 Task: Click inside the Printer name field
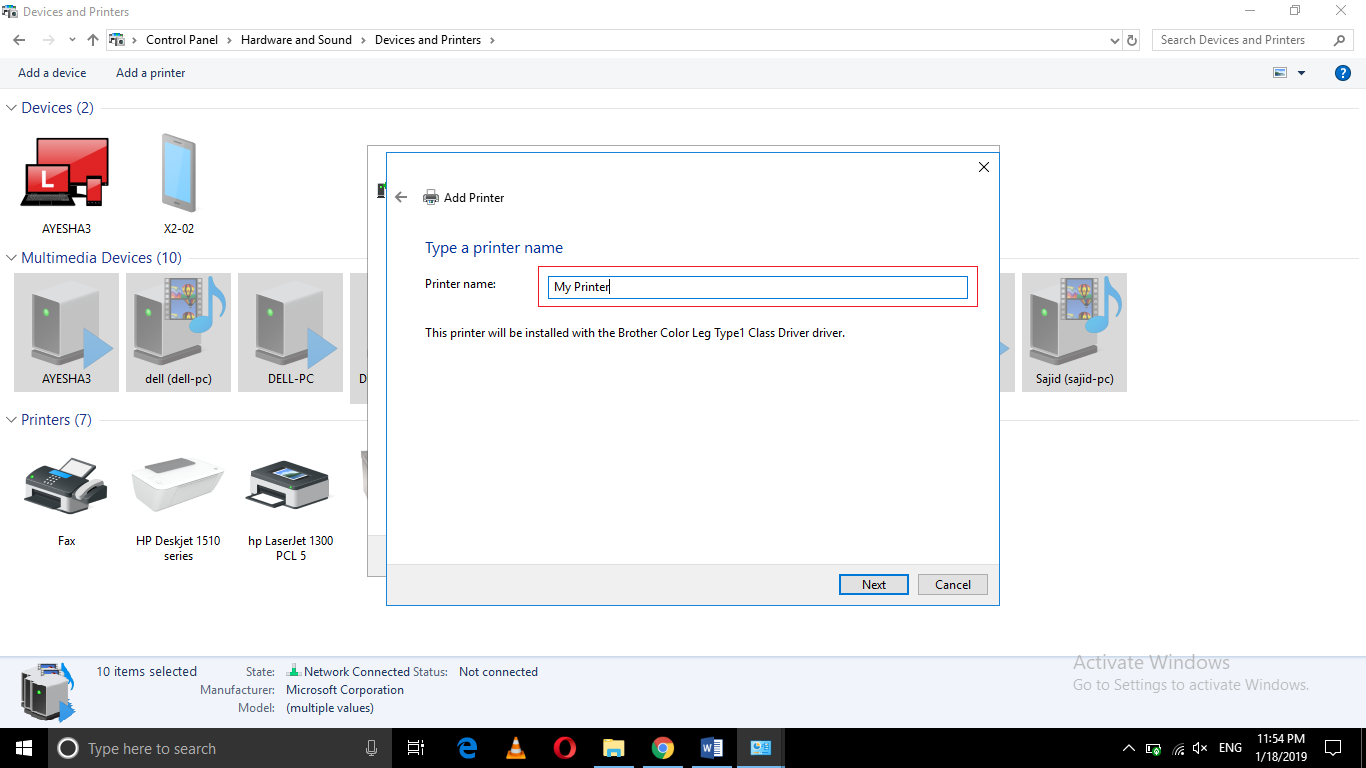pyautogui.click(x=757, y=287)
